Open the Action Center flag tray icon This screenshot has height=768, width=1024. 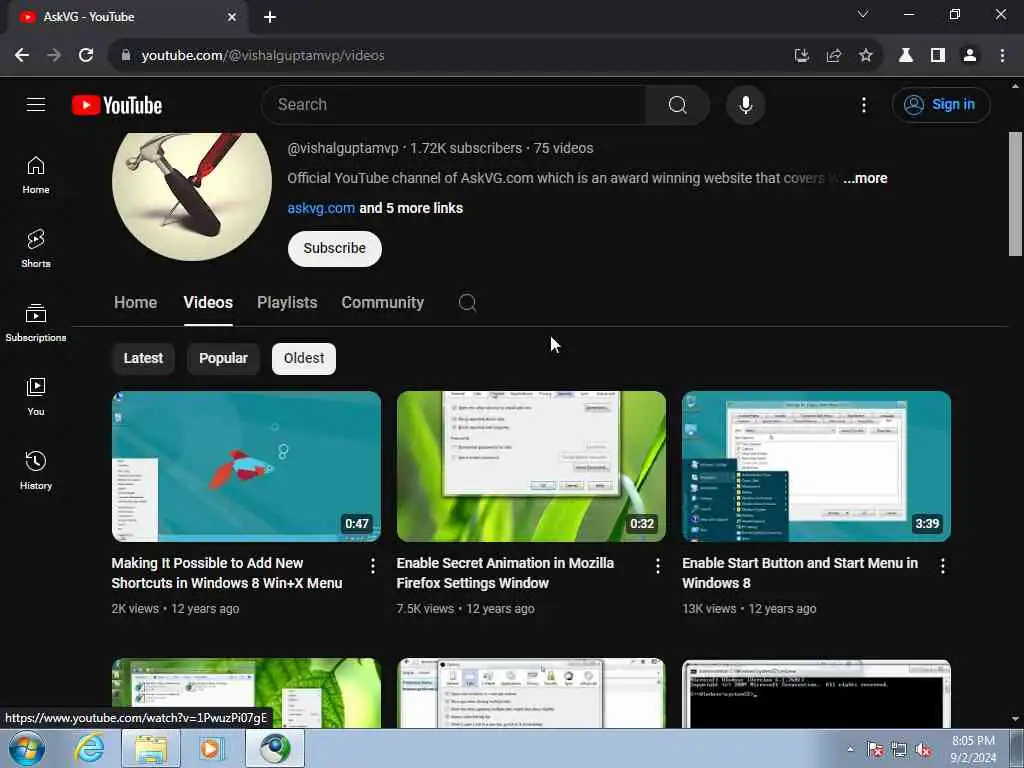[875, 750]
